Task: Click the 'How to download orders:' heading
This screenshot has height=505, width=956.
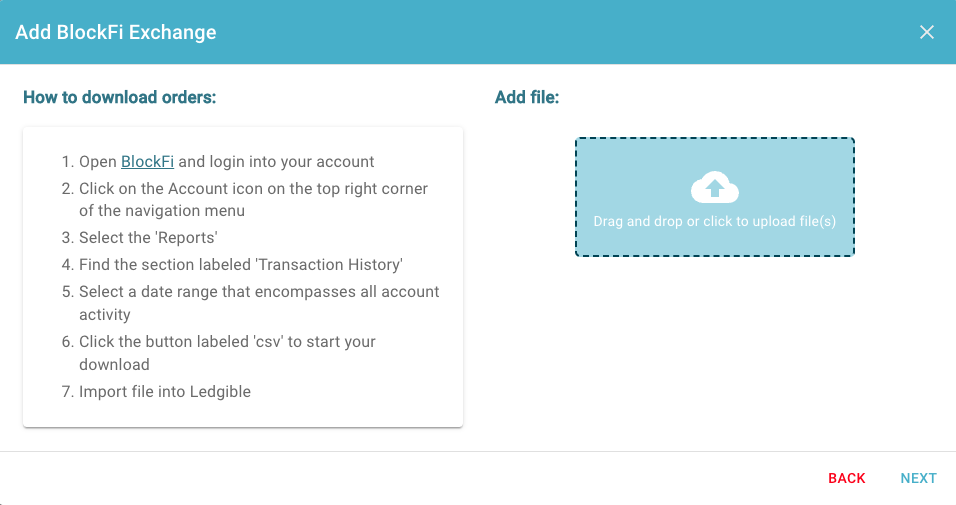Action: (x=120, y=98)
